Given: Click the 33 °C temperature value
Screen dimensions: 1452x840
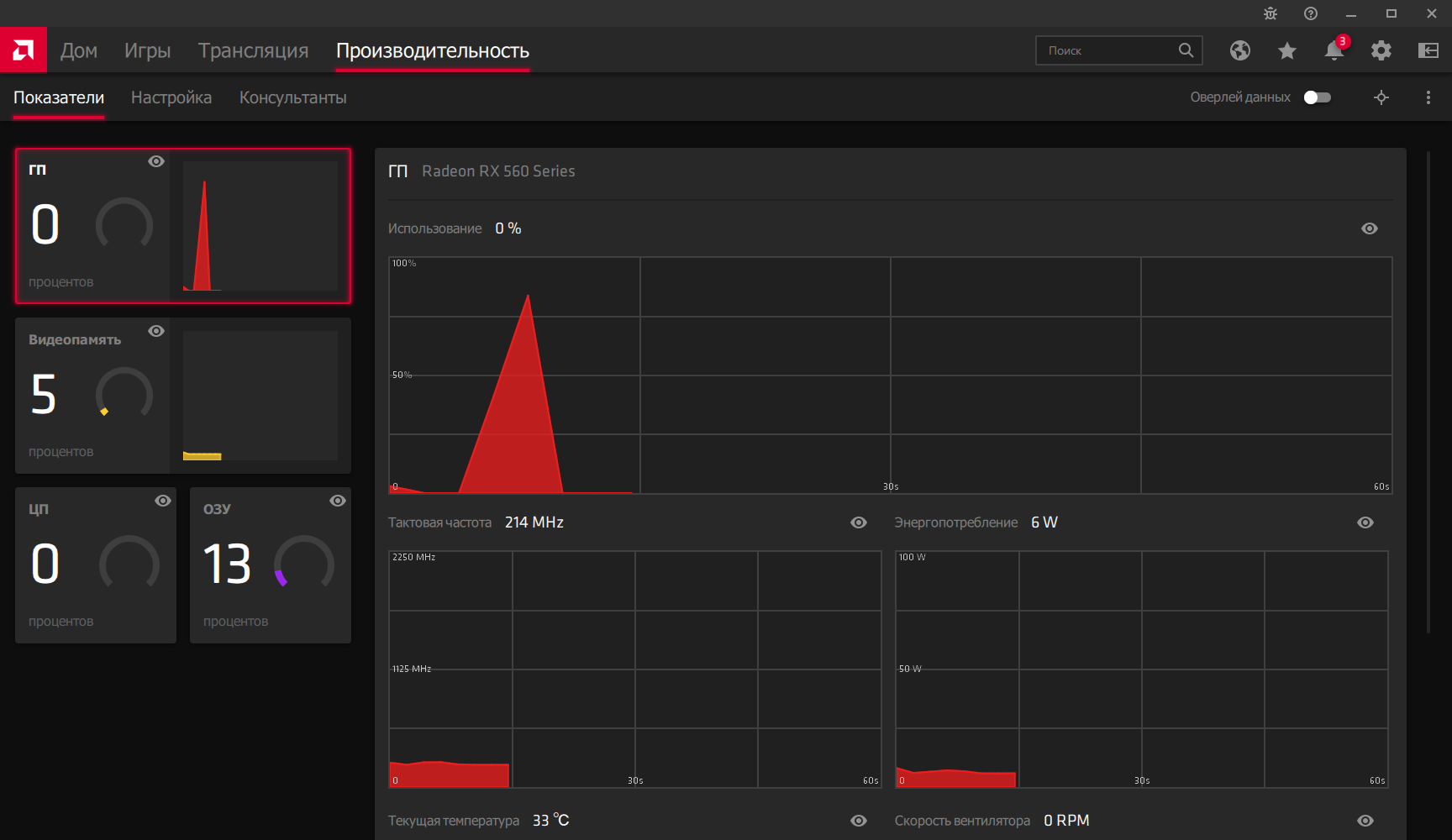Looking at the screenshot, I should click(x=550, y=821).
